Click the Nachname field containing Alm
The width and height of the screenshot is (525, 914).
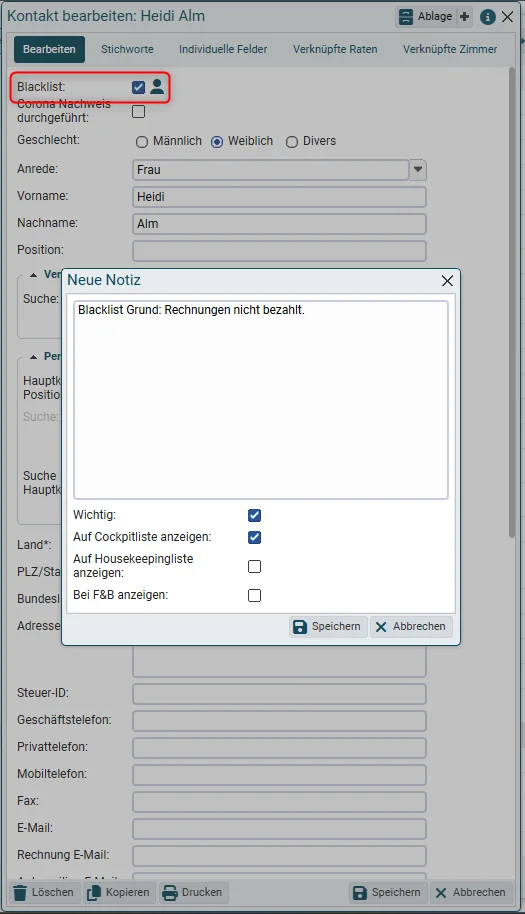[280, 224]
